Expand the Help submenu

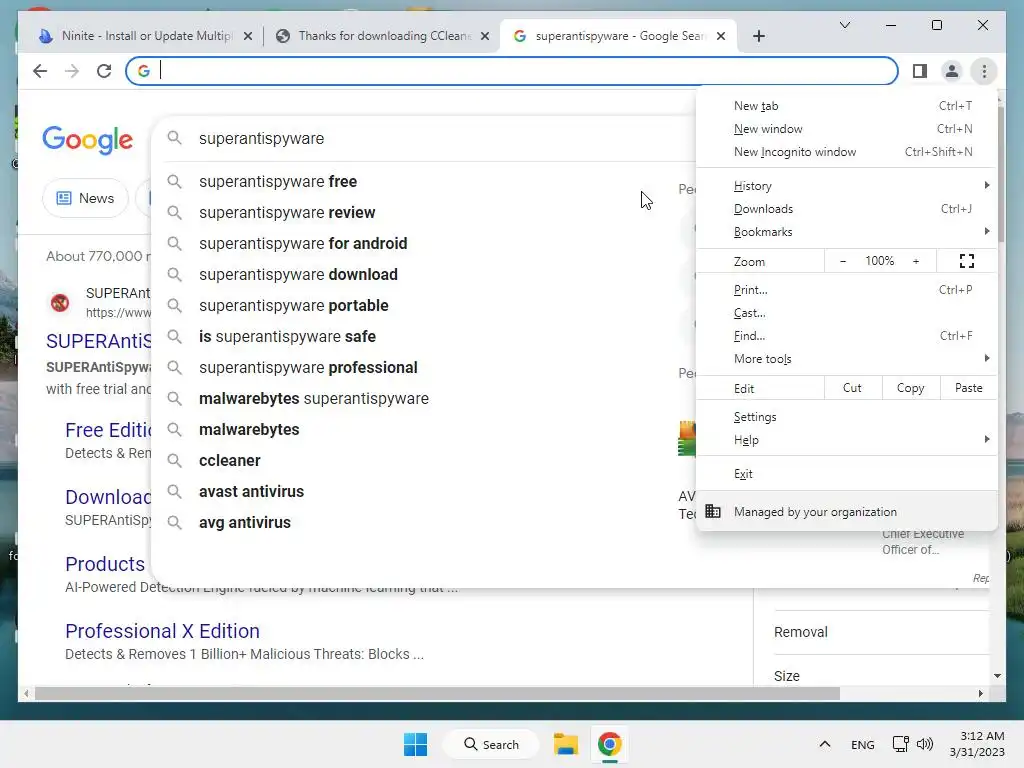pos(846,440)
